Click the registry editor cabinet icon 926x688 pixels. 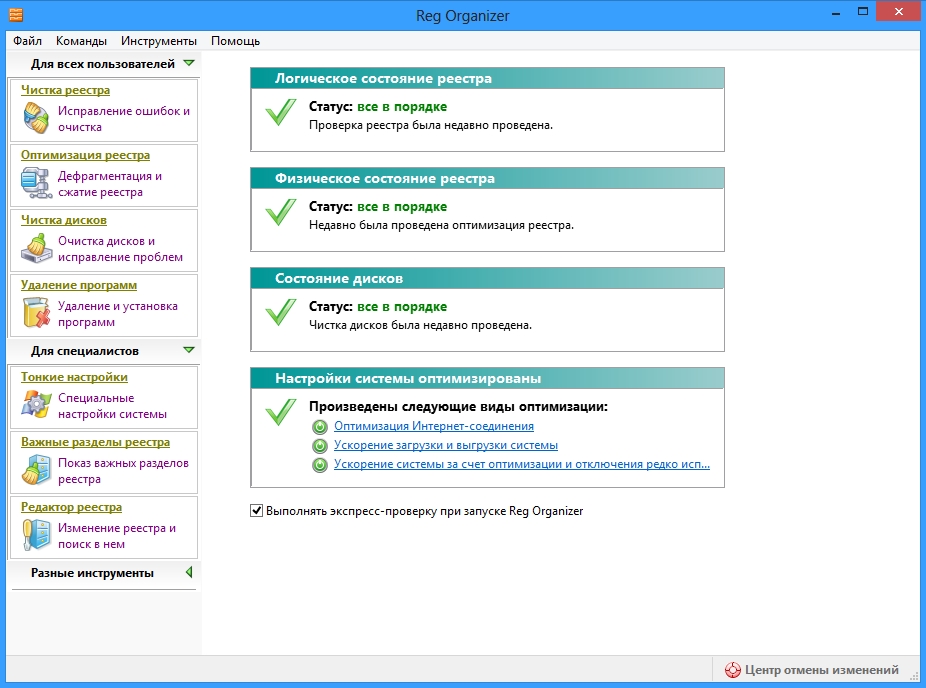tap(36, 534)
